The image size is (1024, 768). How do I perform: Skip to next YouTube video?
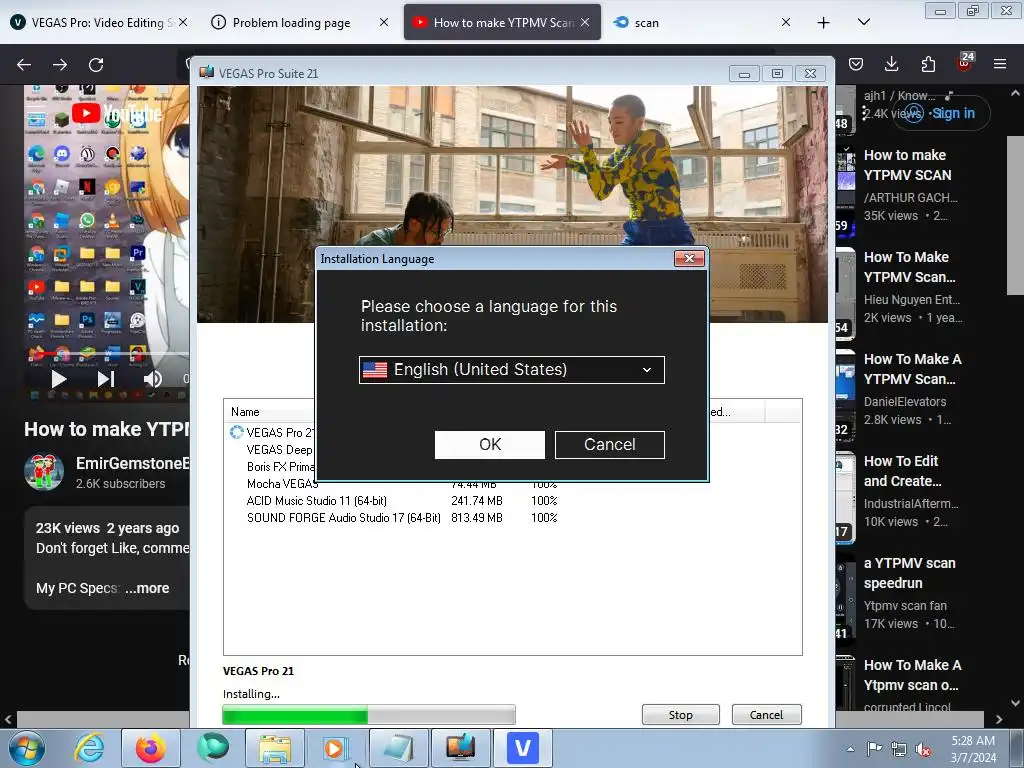point(106,379)
